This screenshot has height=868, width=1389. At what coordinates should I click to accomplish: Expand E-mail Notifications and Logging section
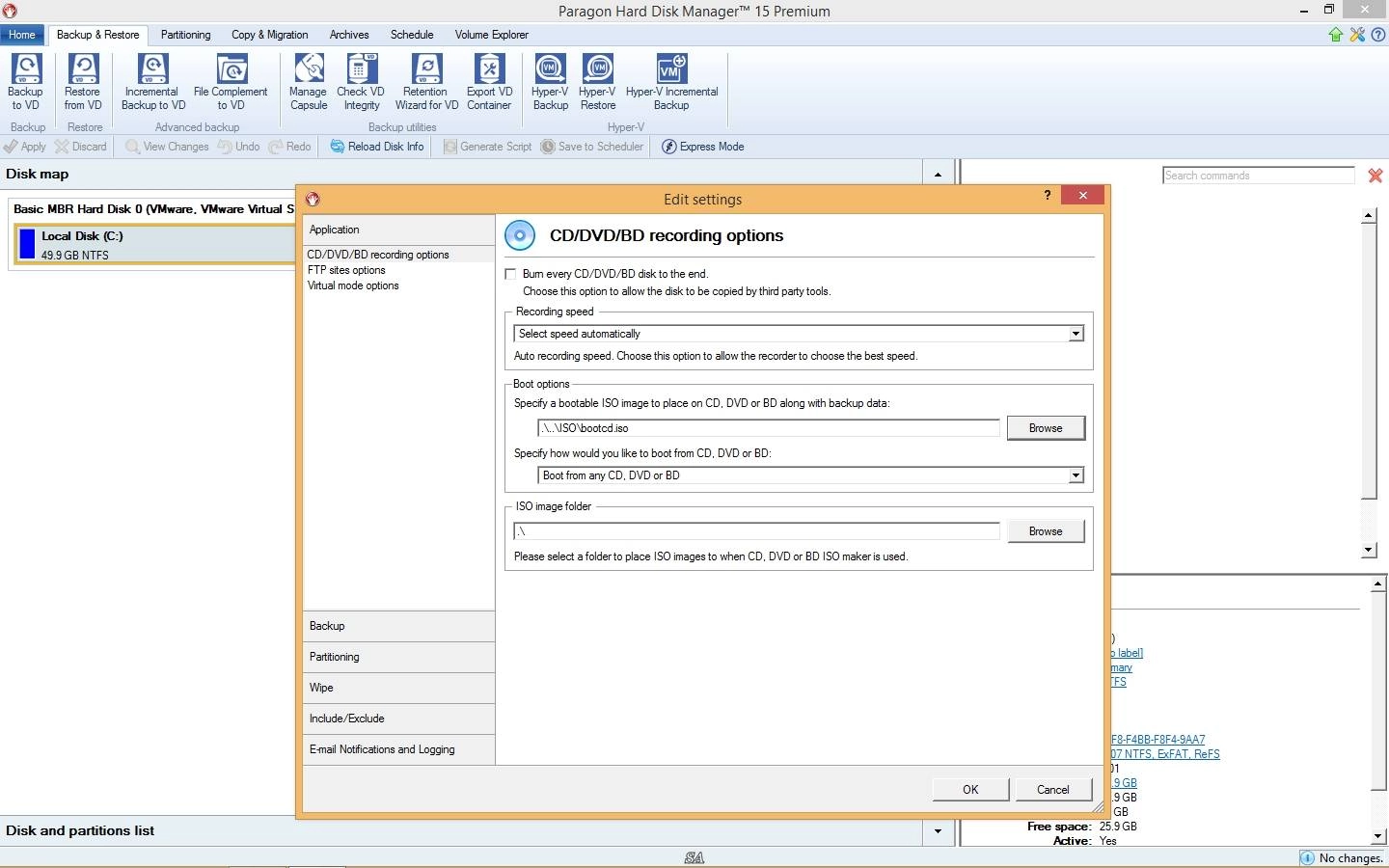pyautogui.click(x=398, y=749)
